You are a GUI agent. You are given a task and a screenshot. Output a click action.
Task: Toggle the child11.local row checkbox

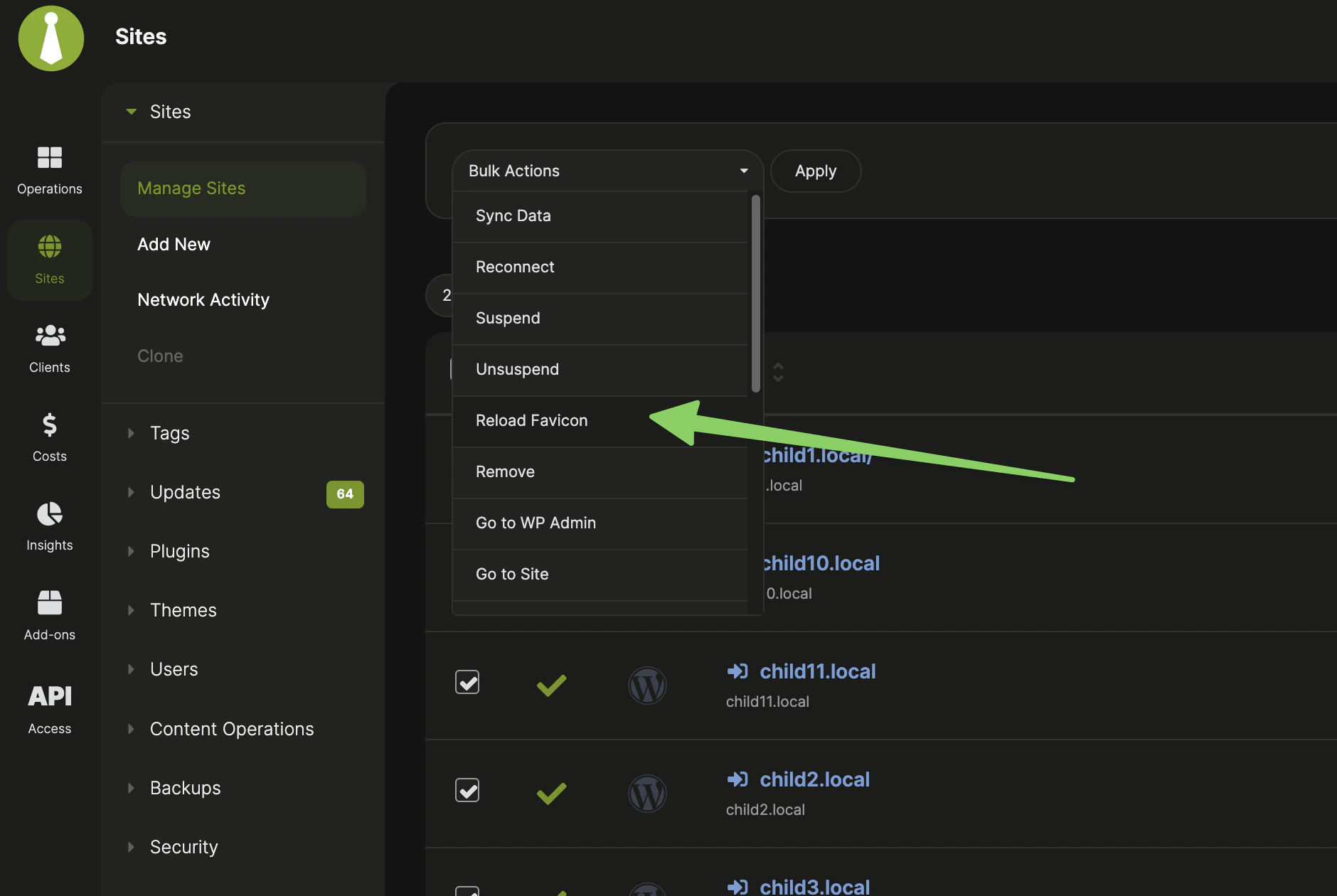(467, 683)
